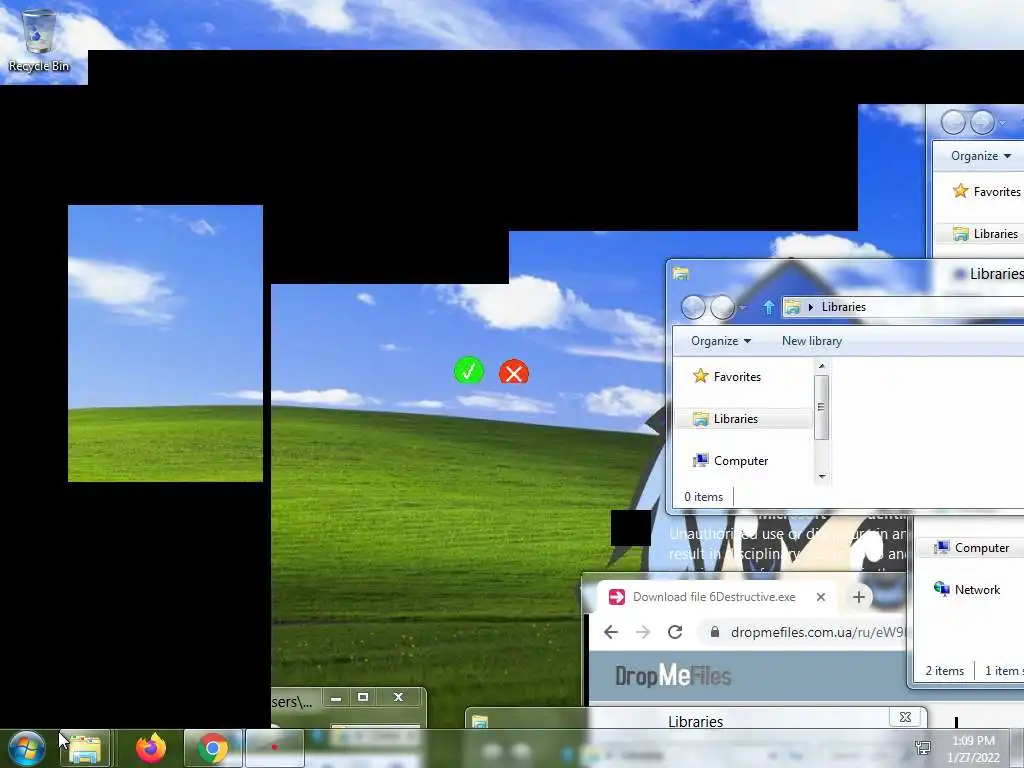The image size is (1024, 768).
Task: Launch Firefox from the taskbar
Action: (151, 748)
